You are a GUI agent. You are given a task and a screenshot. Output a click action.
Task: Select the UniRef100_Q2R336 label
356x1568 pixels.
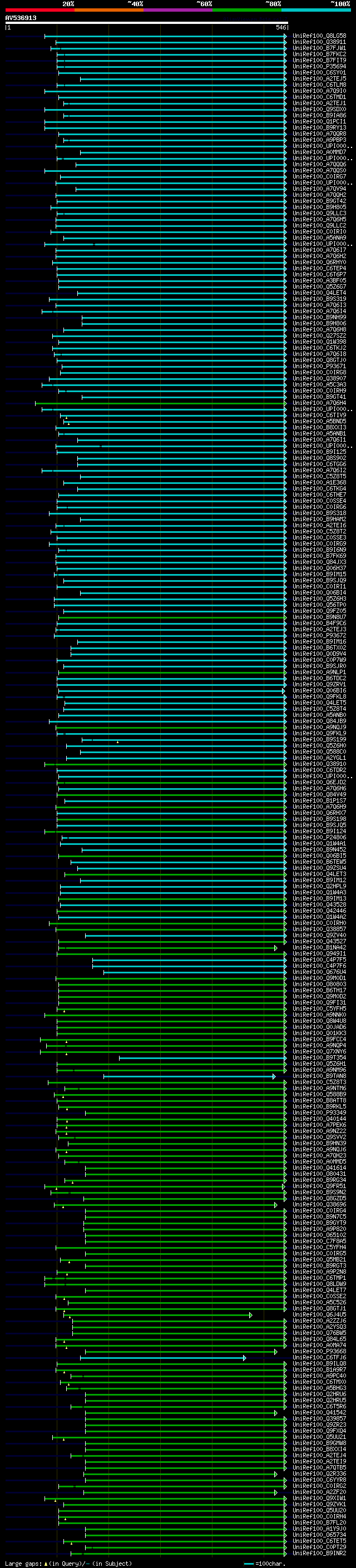[x=319, y=1473]
